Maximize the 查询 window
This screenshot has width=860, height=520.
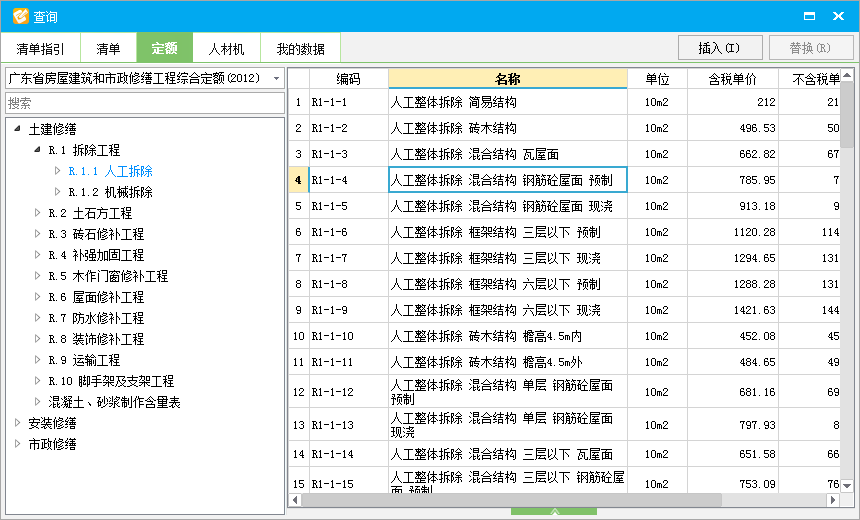click(809, 16)
